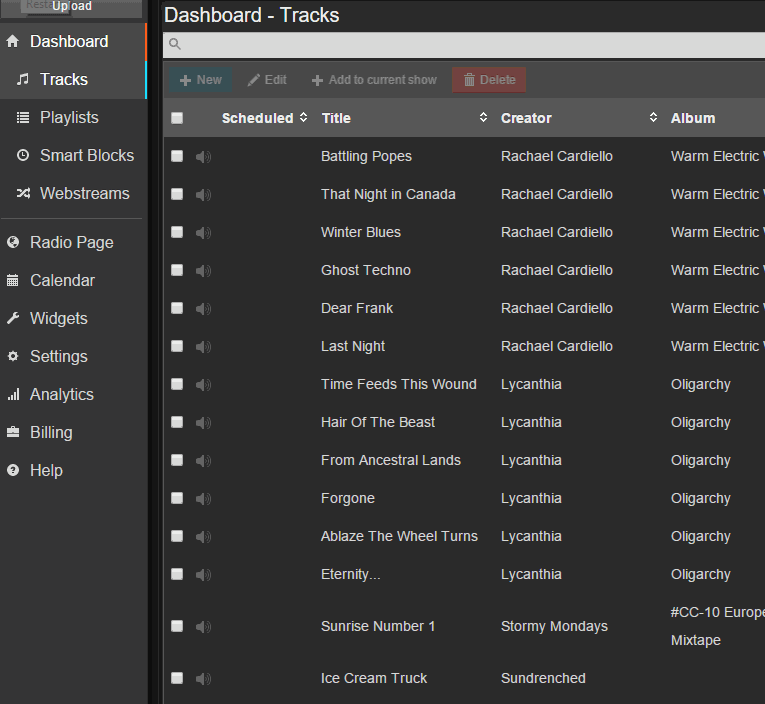The width and height of the screenshot is (765, 704).
Task: Click the Settings gear icon
Action: point(13,356)
